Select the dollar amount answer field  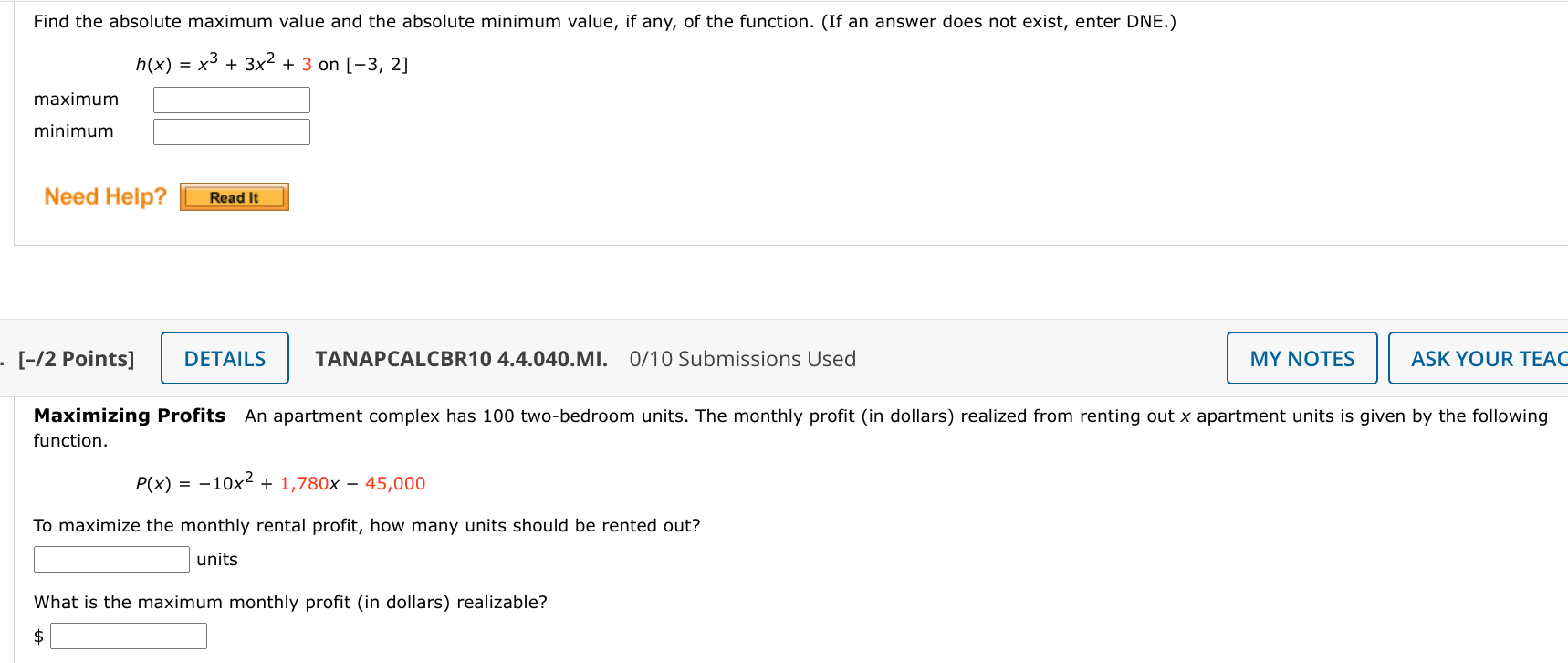(128, 635)
